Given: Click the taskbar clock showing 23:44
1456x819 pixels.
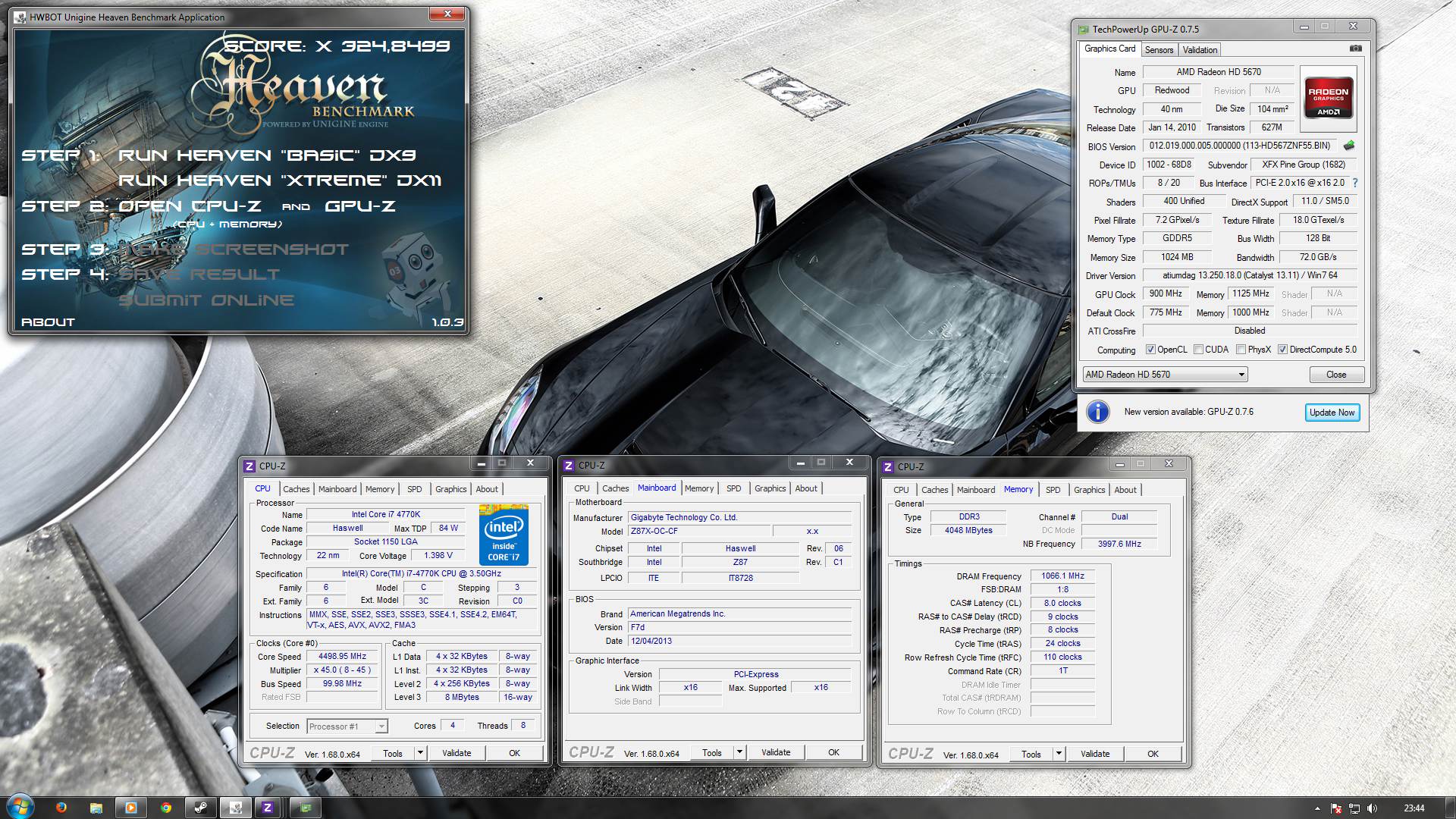Looking at the screenshot, I should point(1414,808).
